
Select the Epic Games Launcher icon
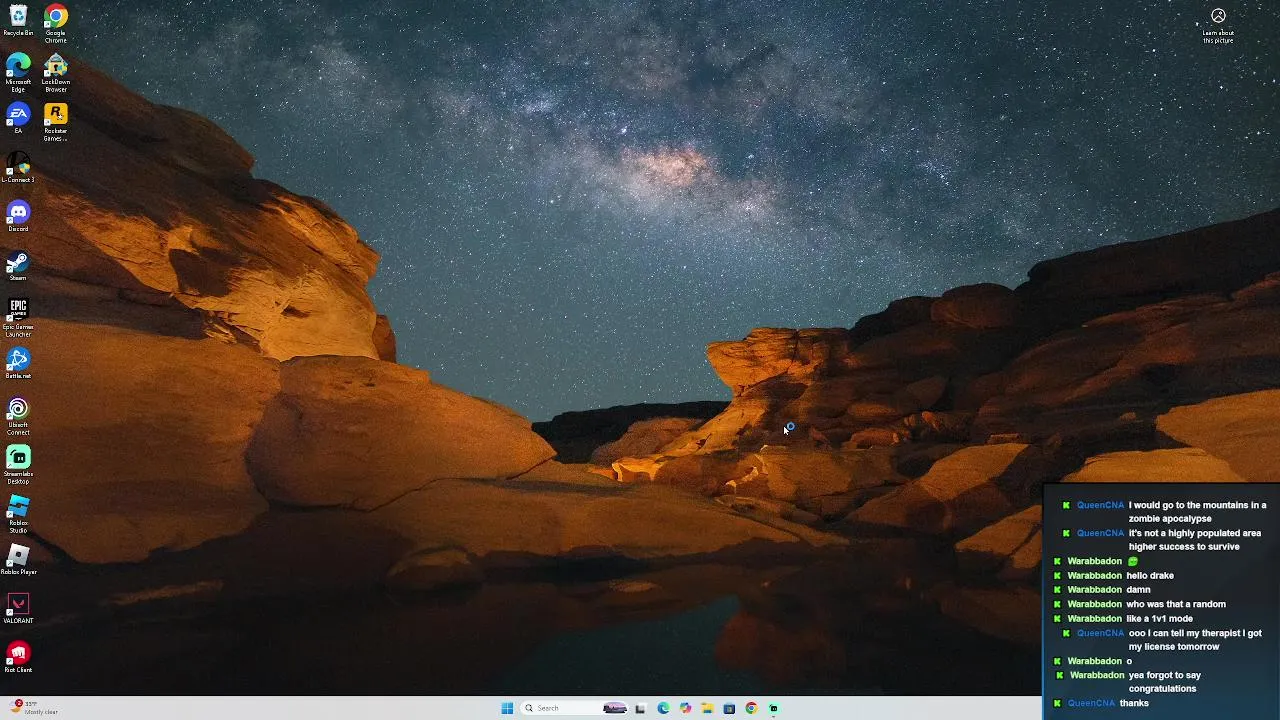click(x=18, y=318)
